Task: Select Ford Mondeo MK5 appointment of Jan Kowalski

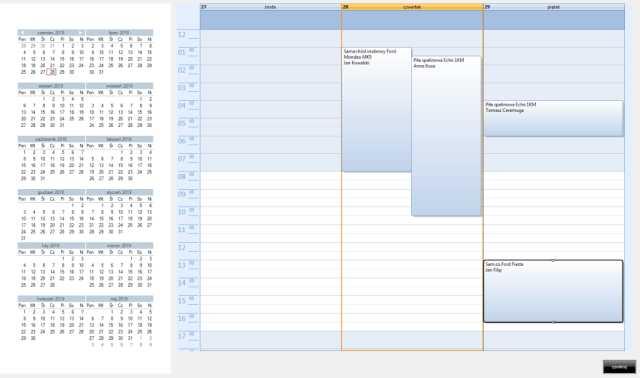Action: 377,109
